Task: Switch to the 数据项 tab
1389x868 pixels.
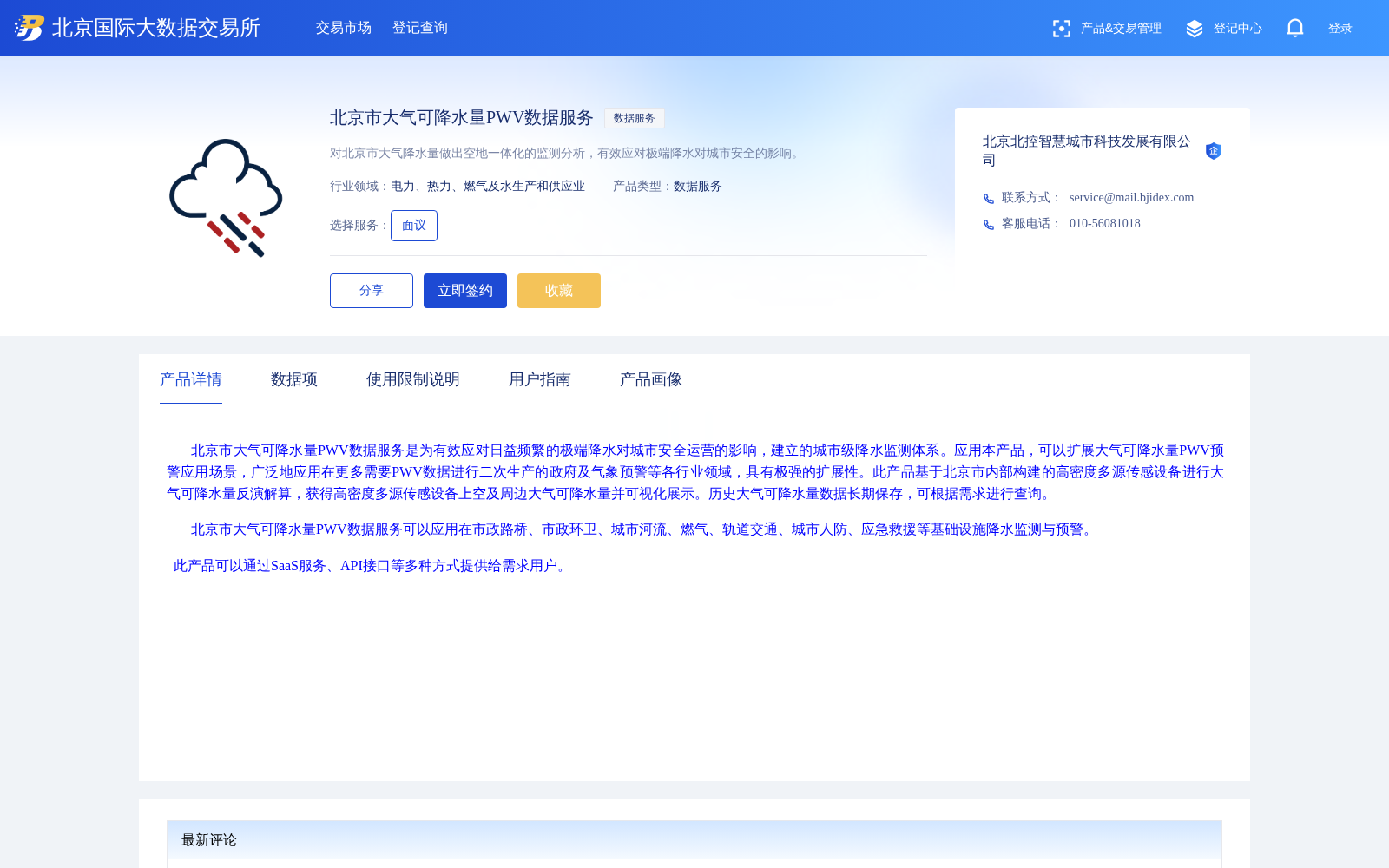Action: coord(294,379)
